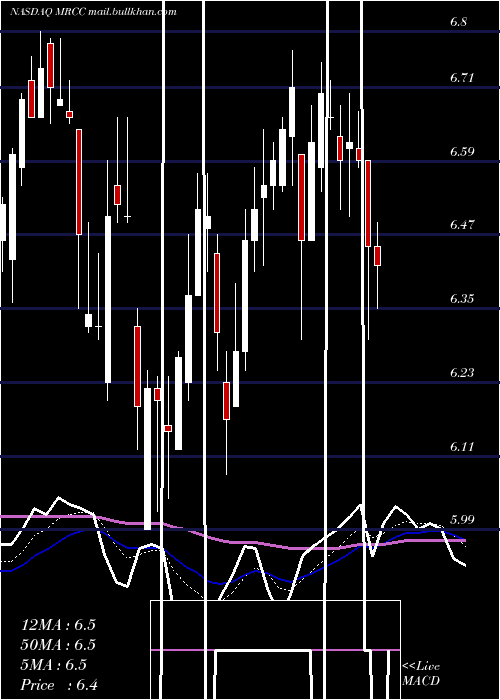This screenshot has width=500, height=700.
Task: Click the 5.99 price axis label
Action: click(x=462, y=520)
